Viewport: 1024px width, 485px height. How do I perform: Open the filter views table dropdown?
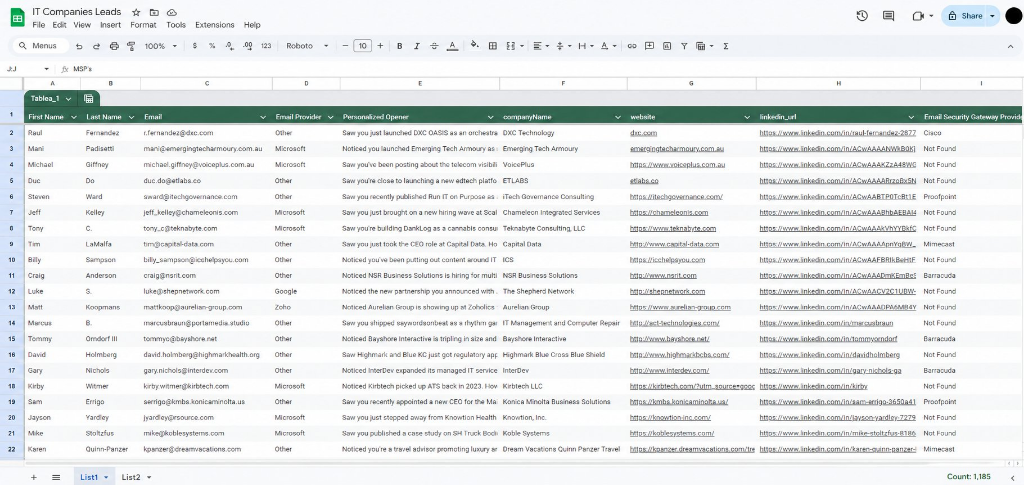(x=704, y=46)
